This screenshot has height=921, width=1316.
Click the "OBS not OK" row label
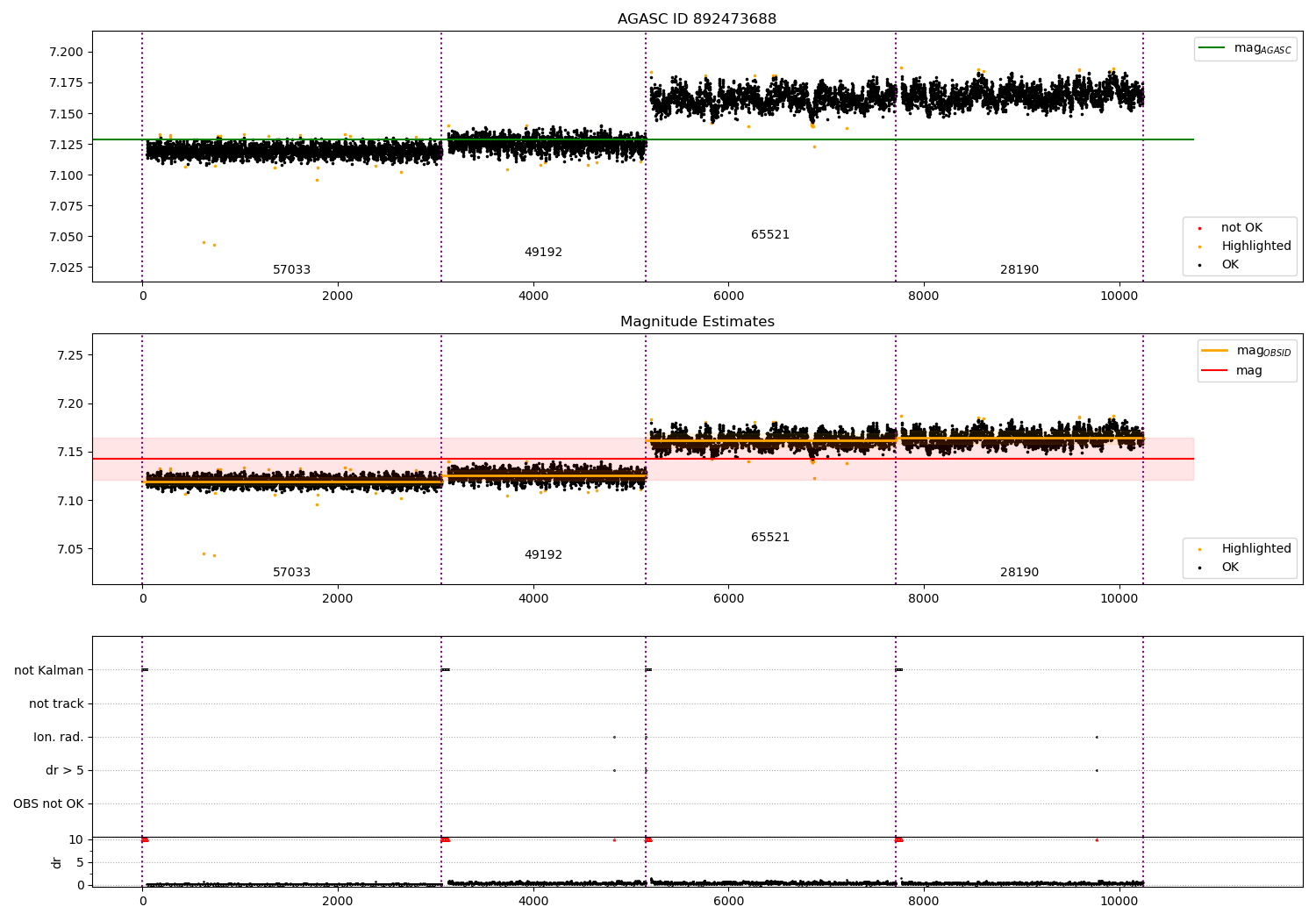pos(48,804)
